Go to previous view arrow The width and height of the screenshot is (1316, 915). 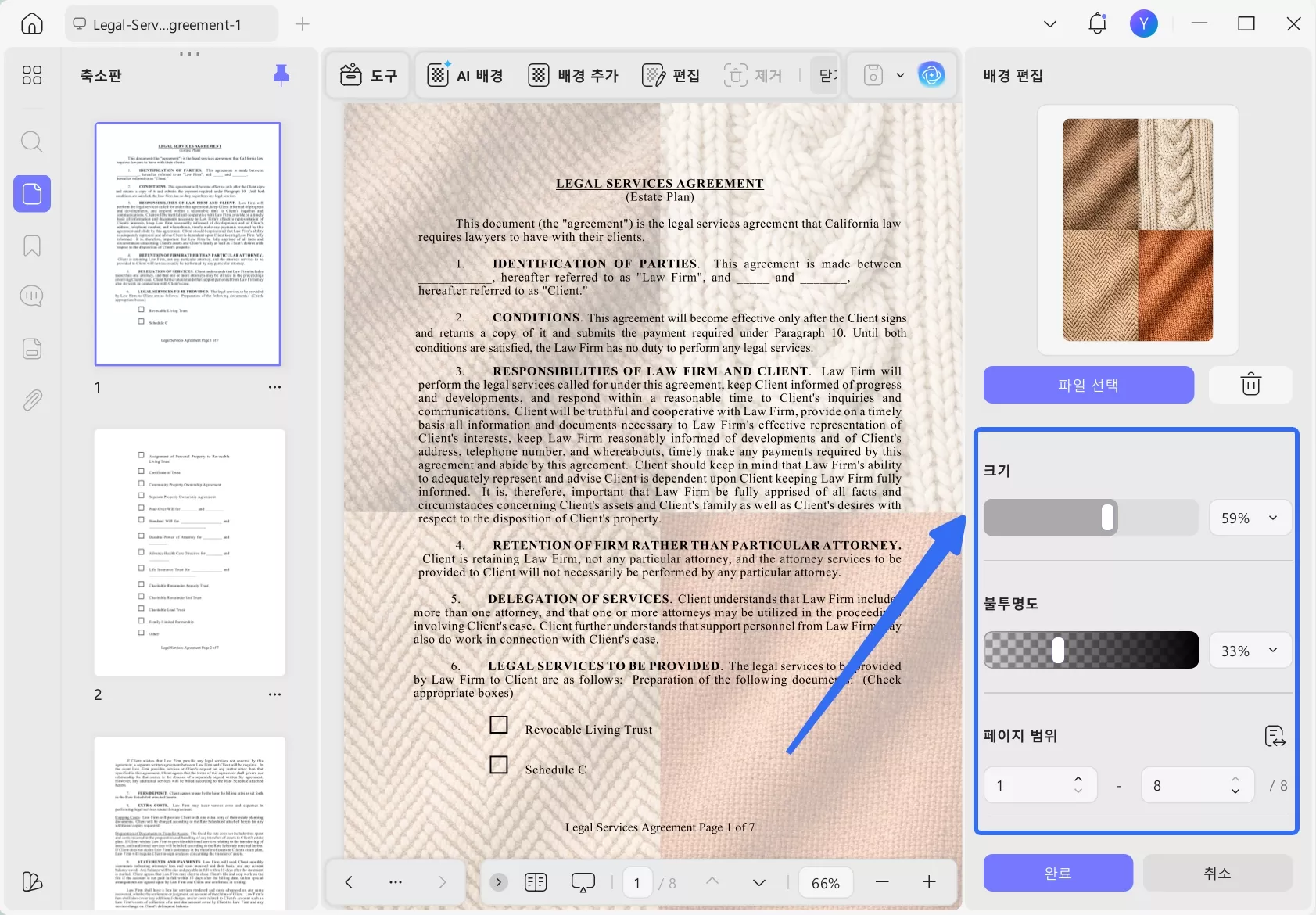coord(349,882)
